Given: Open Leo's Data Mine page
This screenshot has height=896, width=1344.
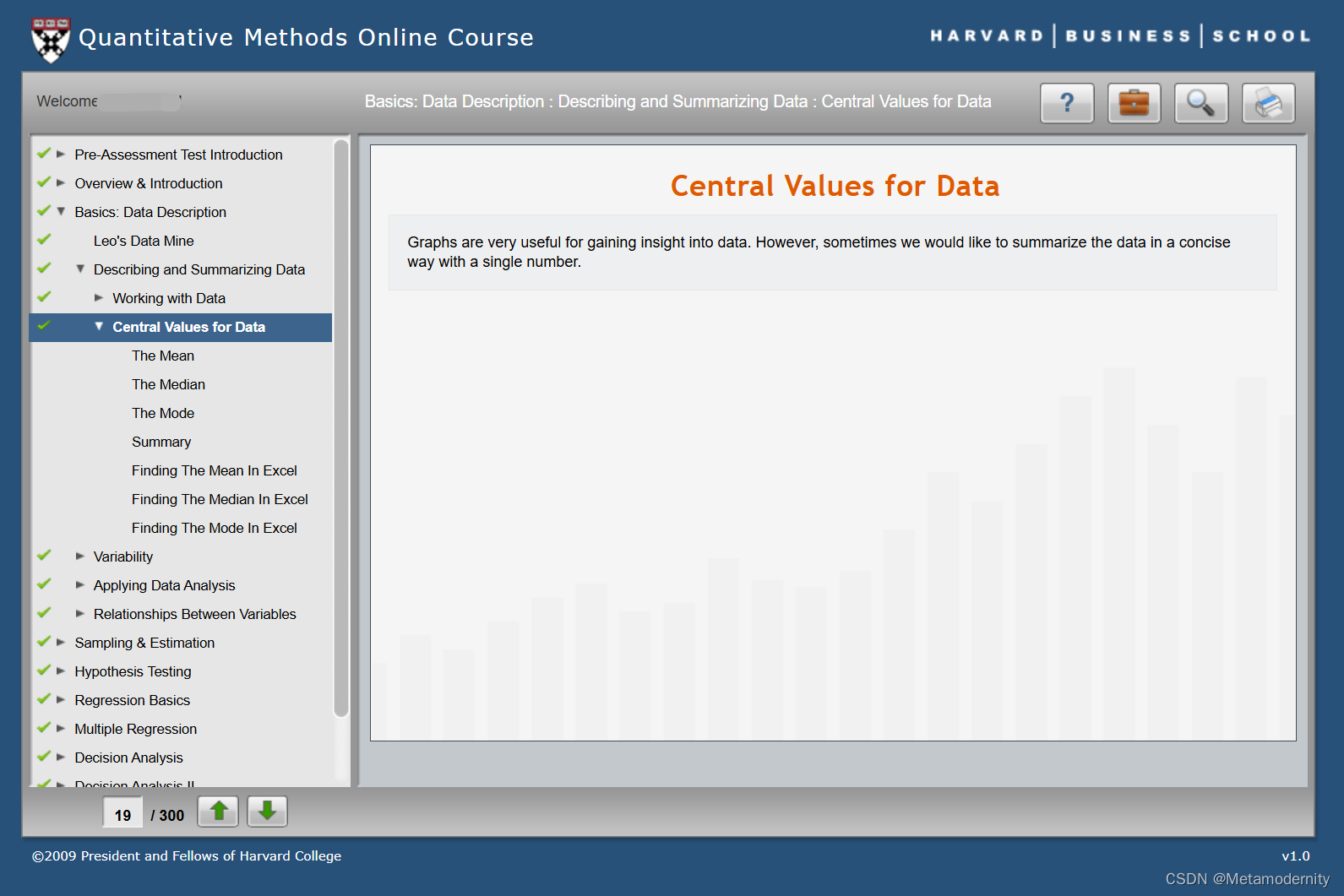Looking at the screenshot, I should (x=144, y=241).
